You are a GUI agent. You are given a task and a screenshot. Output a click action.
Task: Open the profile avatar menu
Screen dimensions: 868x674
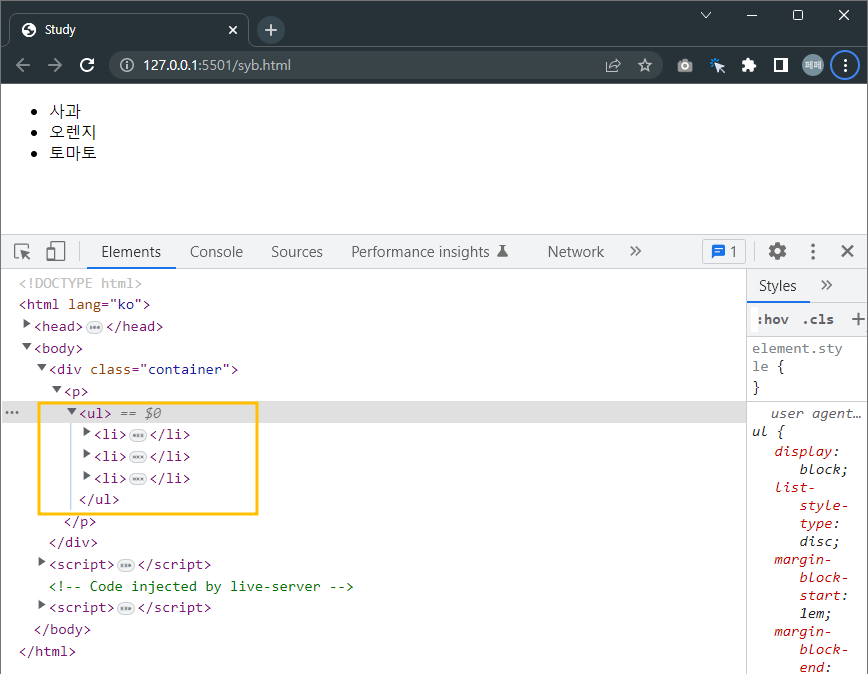[813, 65]
